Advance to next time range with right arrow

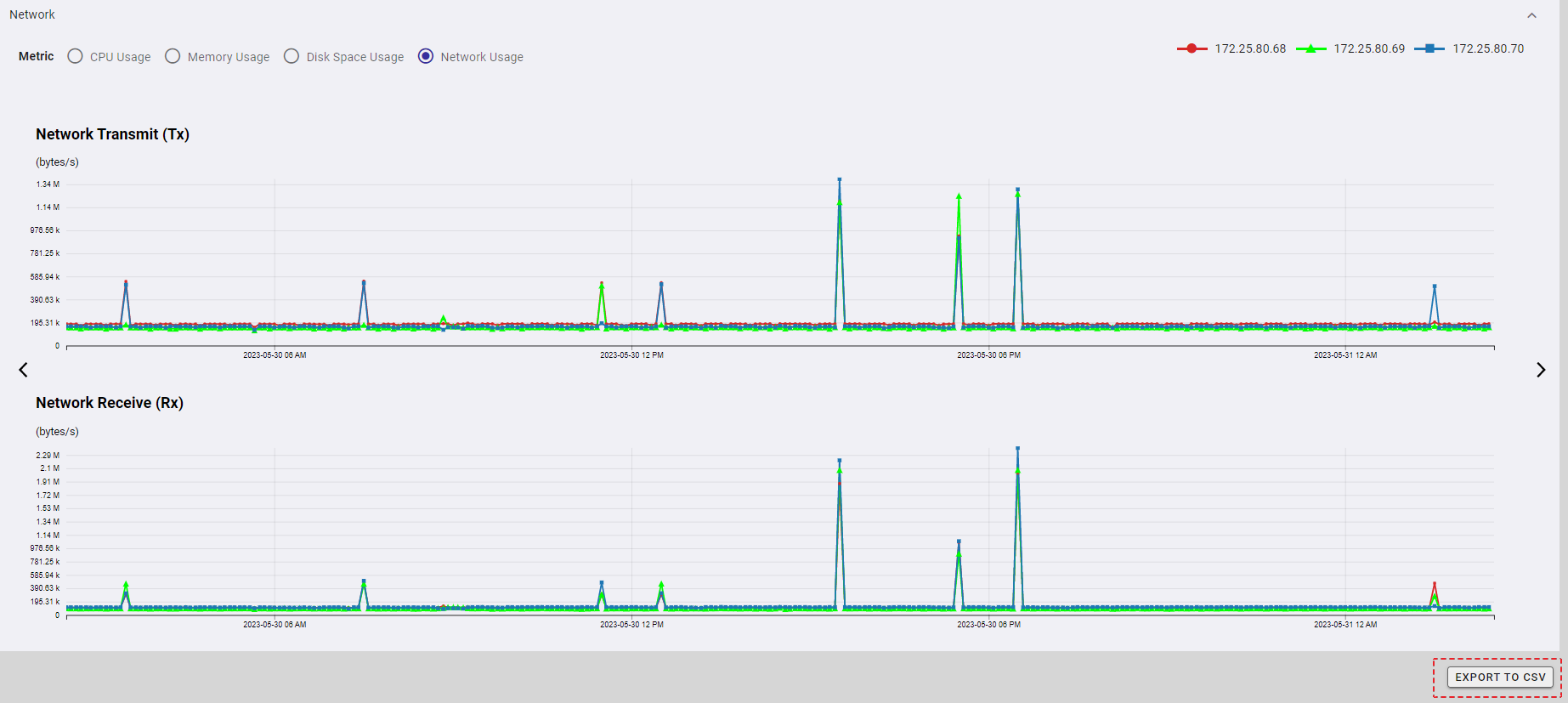click(1540, 370)
